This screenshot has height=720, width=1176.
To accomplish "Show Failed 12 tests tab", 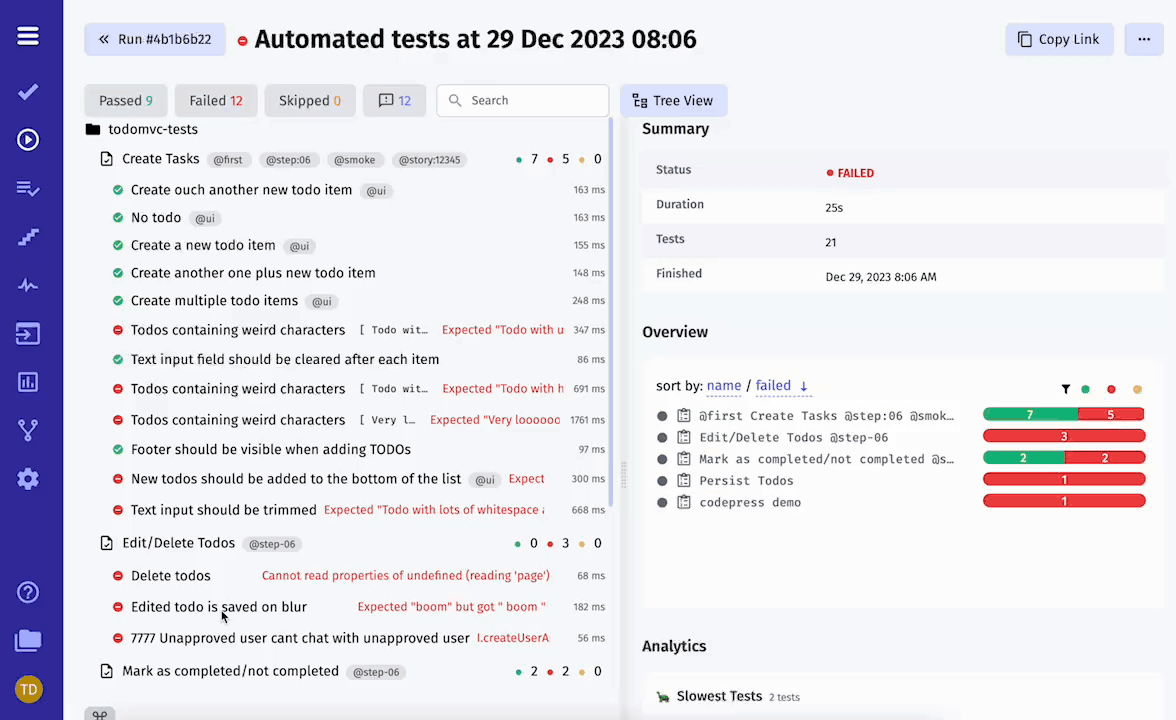I will coord(216,100).
